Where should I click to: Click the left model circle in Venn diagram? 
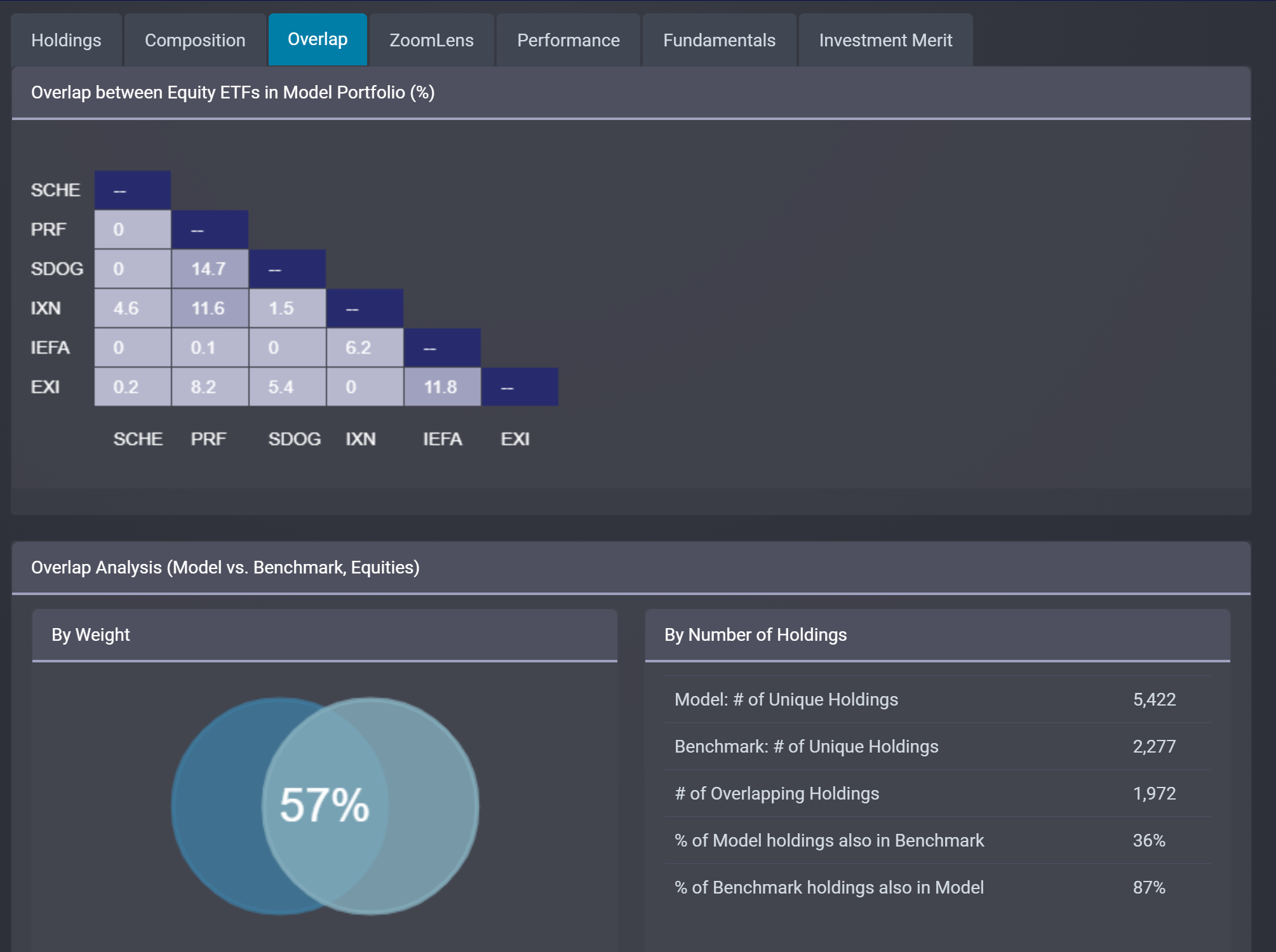[x=216, y=807]
